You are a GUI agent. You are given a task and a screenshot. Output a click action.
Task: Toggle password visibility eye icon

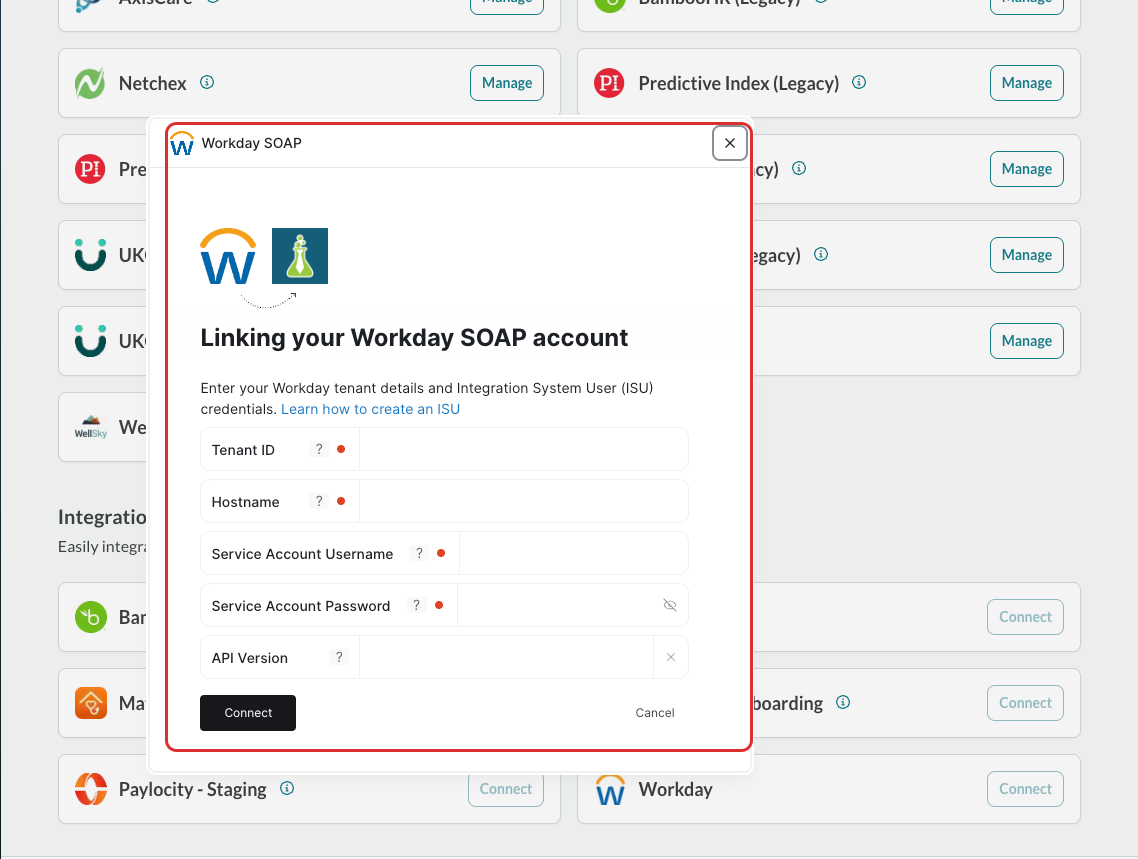670,605
